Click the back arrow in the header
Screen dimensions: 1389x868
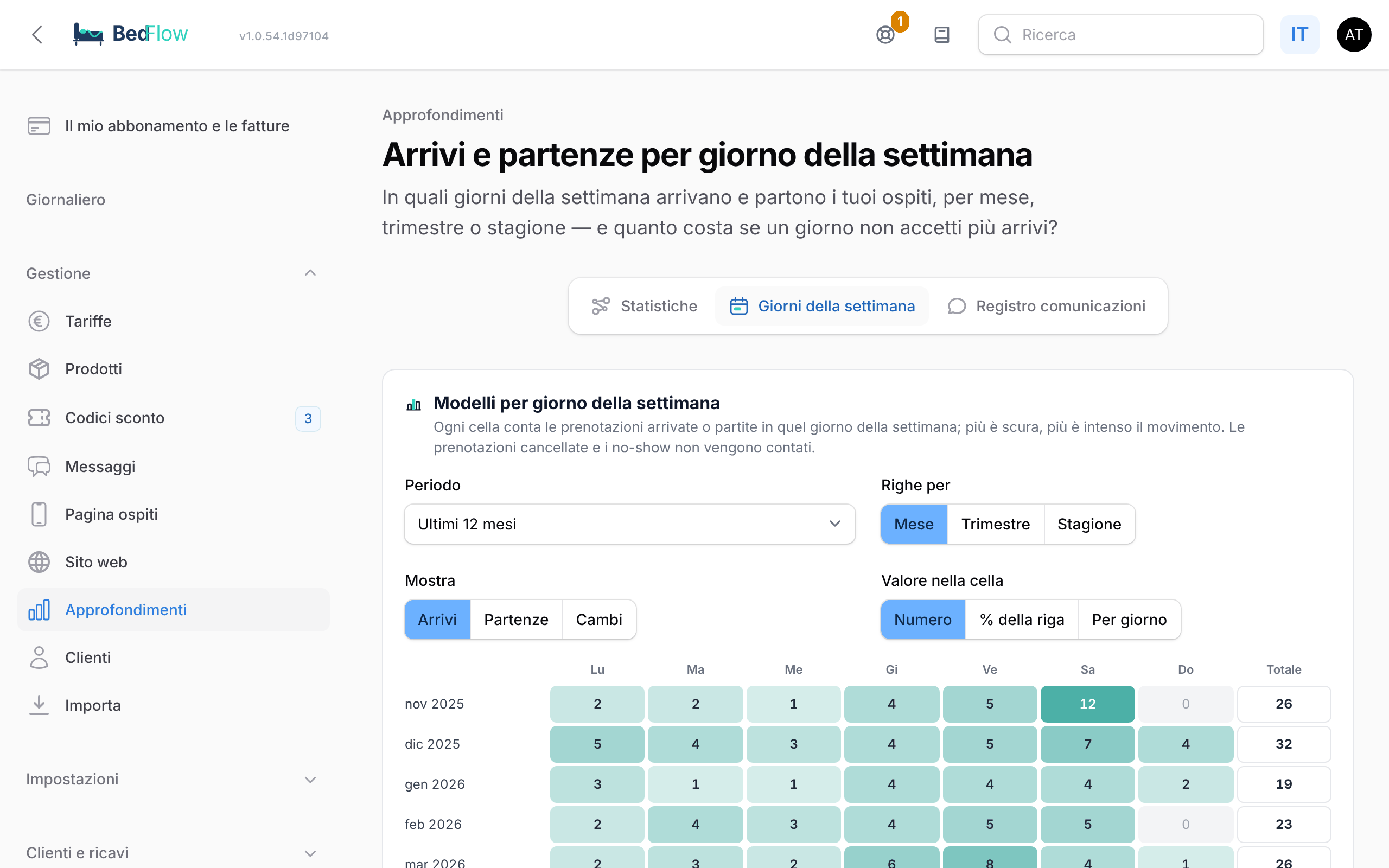point(37,34)
